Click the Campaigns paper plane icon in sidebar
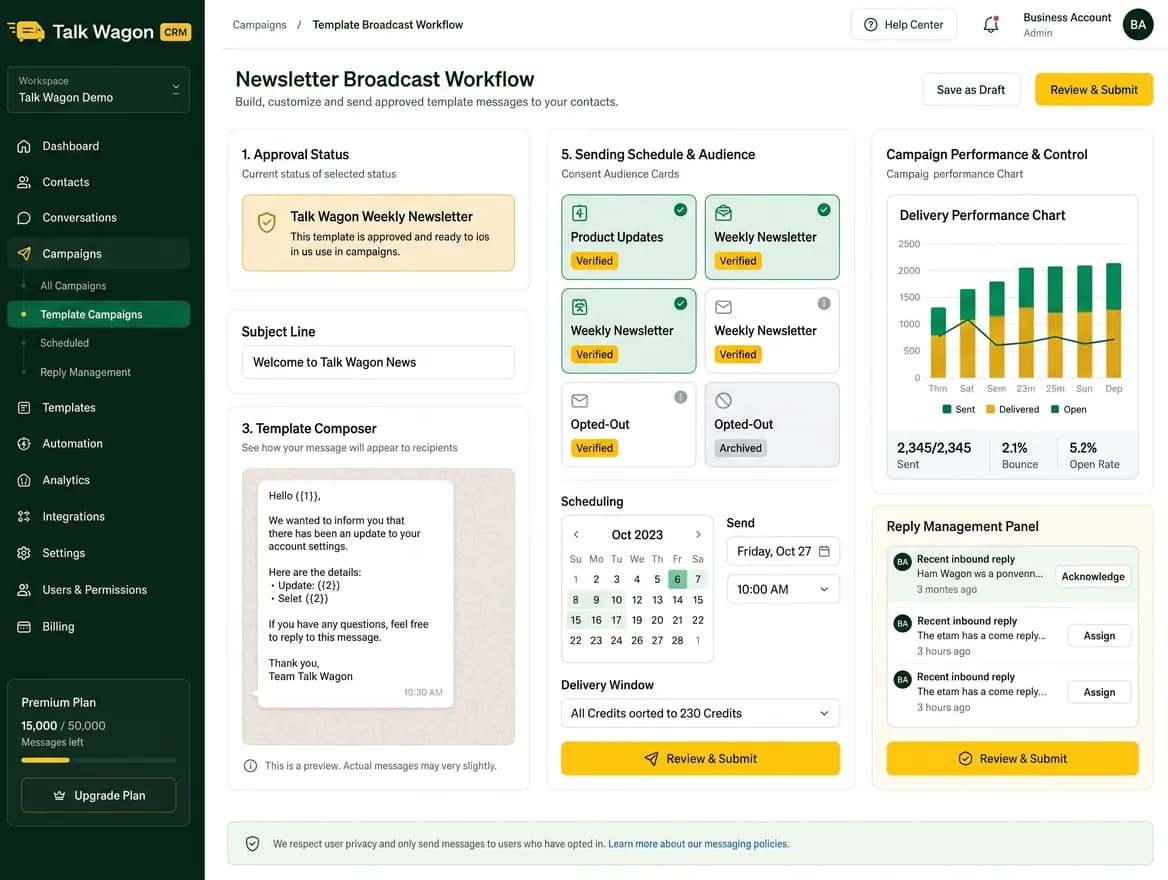Screen dimensions: 1168x880 pyautogui.click(x=24, y=253)
